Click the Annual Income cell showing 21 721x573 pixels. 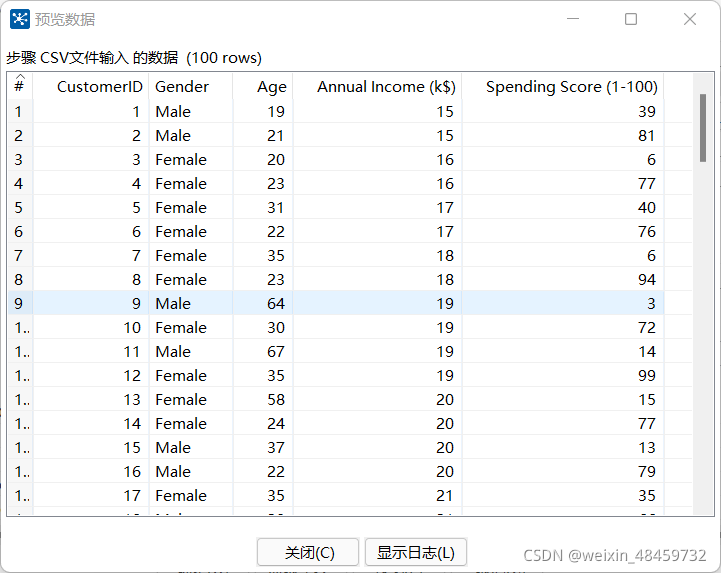[x=378, y=496]
